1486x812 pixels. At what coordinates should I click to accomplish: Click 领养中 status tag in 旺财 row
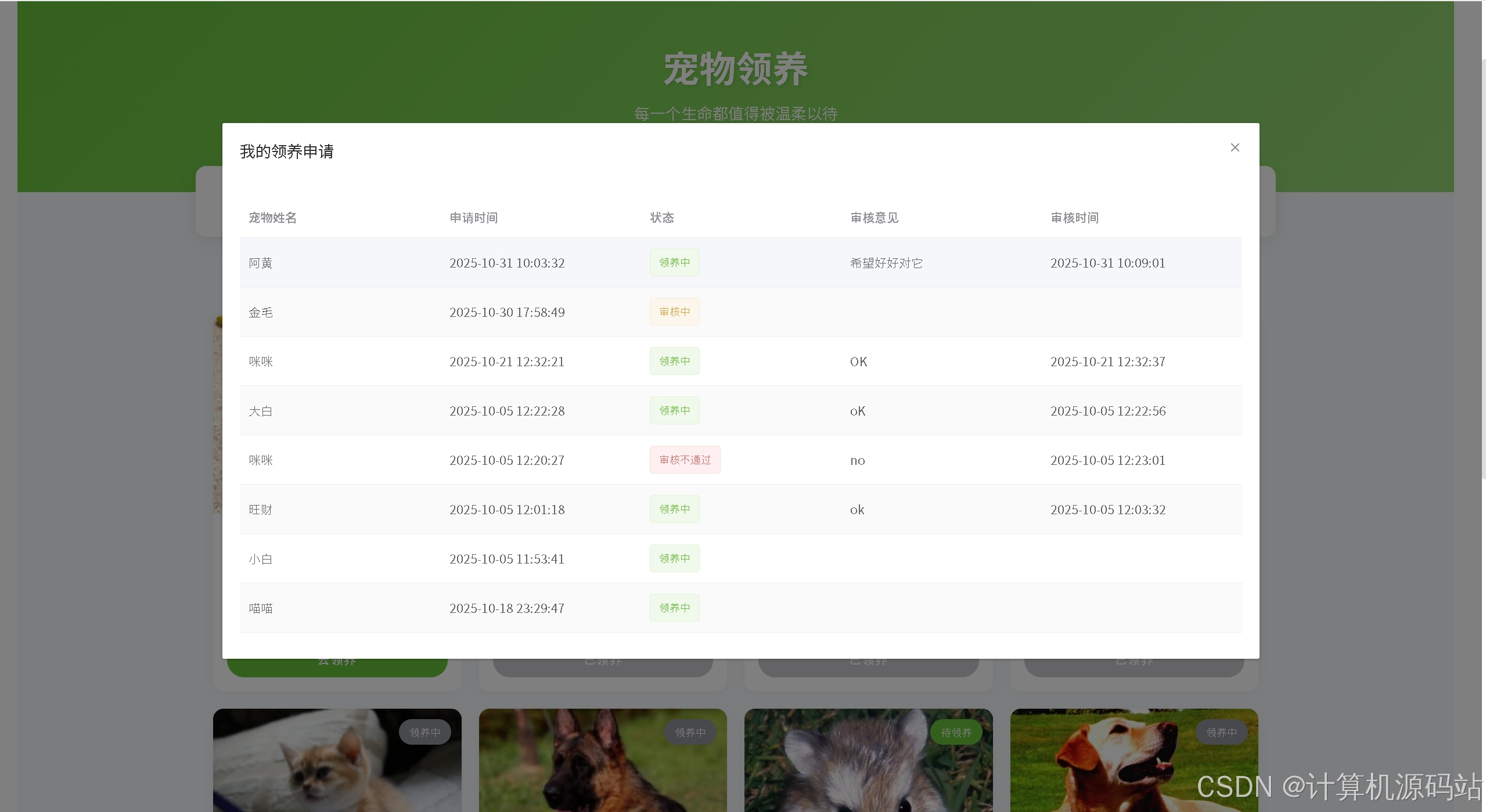point(675,509)
